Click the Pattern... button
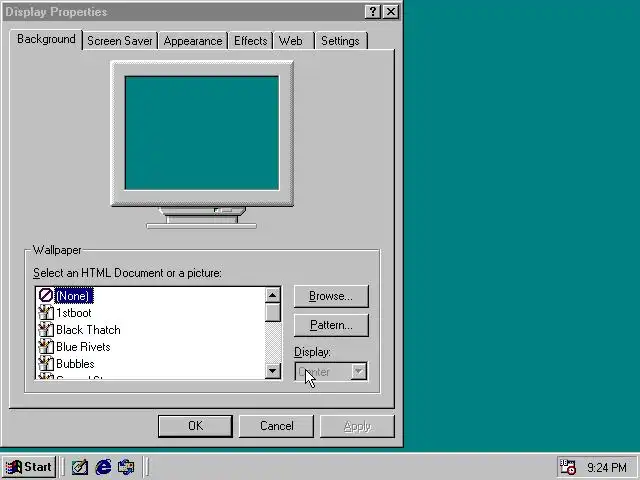Screen dimensions: 640x480 (x=331, y=325)
